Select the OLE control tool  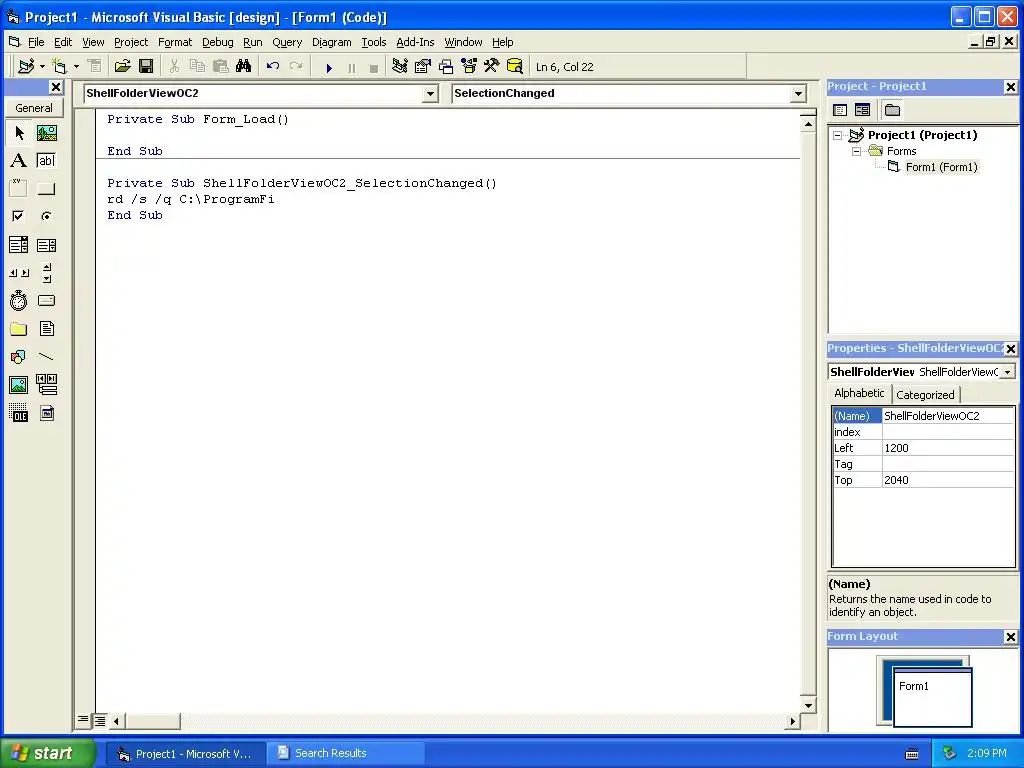pyautogui.click(x=19, y=413)
